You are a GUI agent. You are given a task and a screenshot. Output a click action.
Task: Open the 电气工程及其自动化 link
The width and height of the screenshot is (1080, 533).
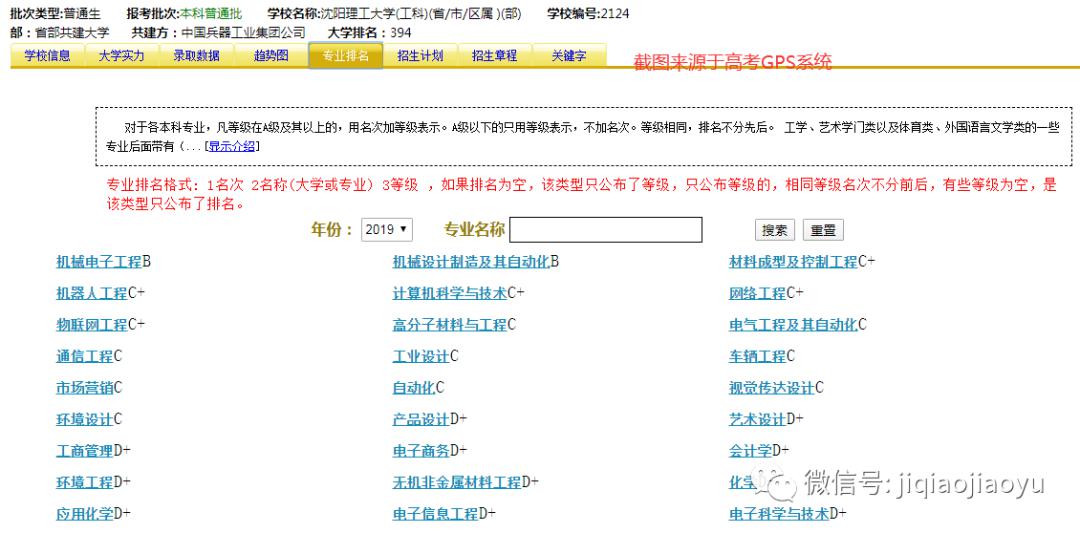coord(793,324)
